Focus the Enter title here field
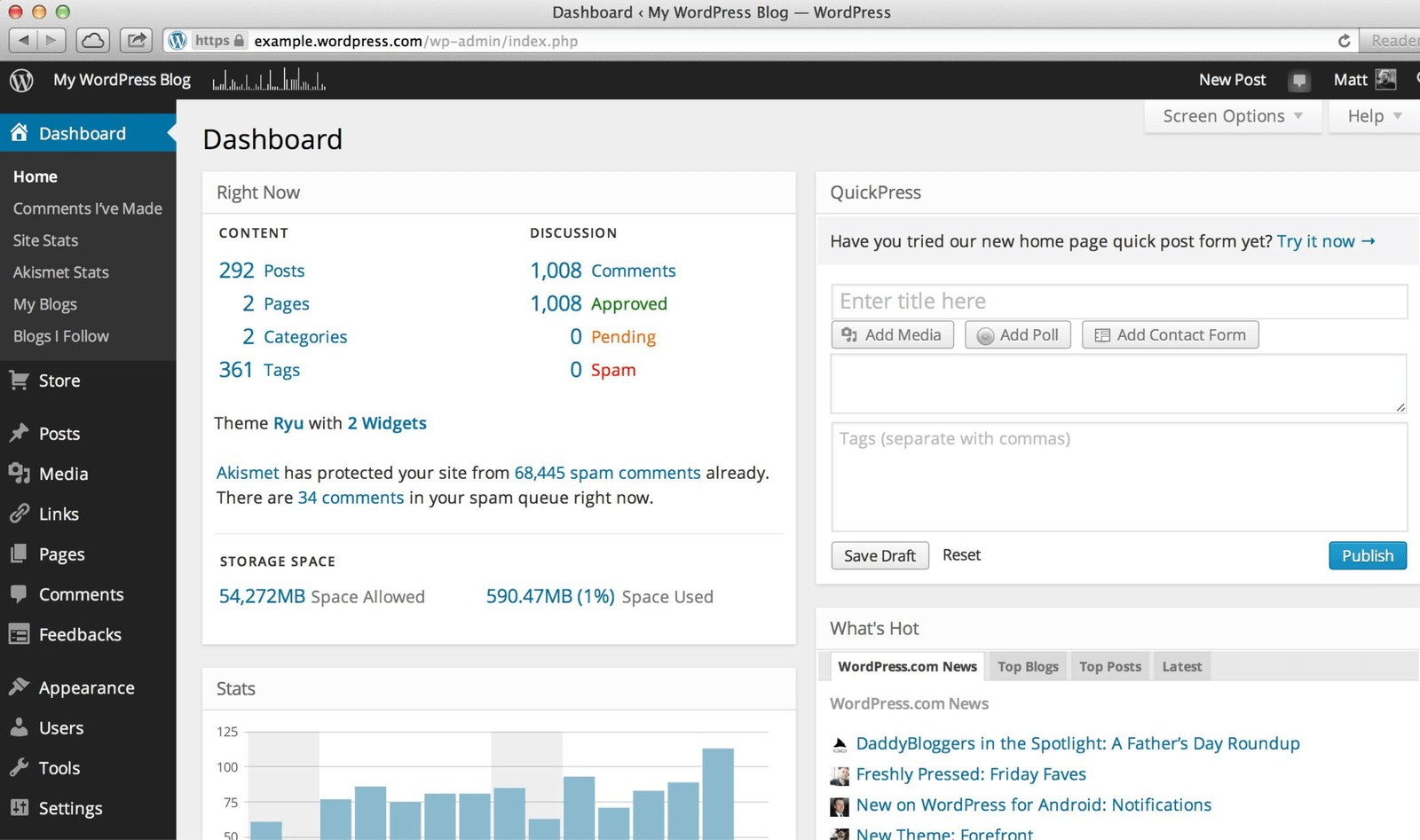The height and width of the screenshot is (840, 1420). point(1119,302)
